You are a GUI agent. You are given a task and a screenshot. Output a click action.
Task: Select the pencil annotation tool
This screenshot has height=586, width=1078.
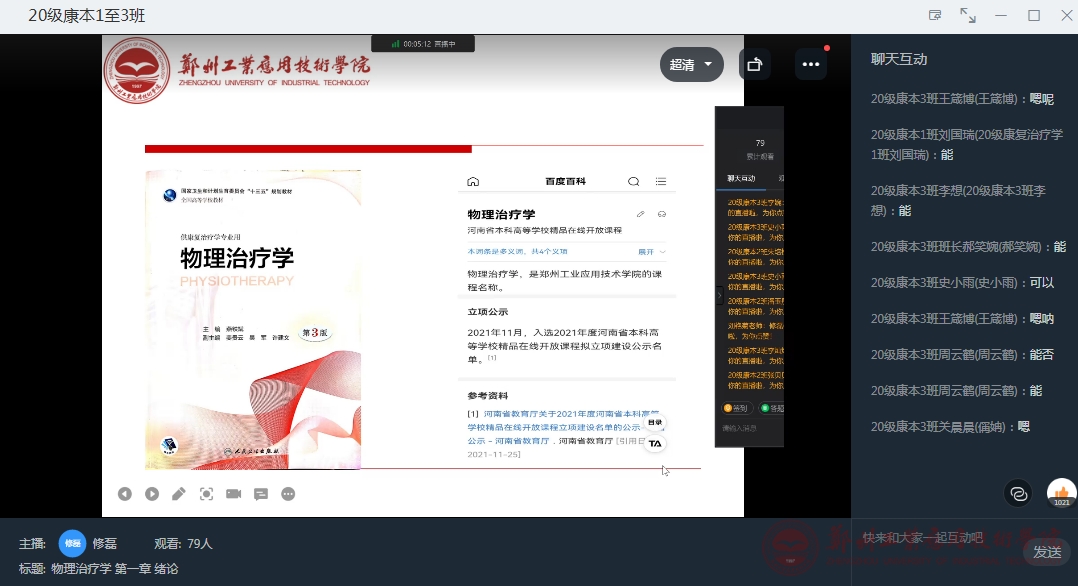click(x=179, y=494)
